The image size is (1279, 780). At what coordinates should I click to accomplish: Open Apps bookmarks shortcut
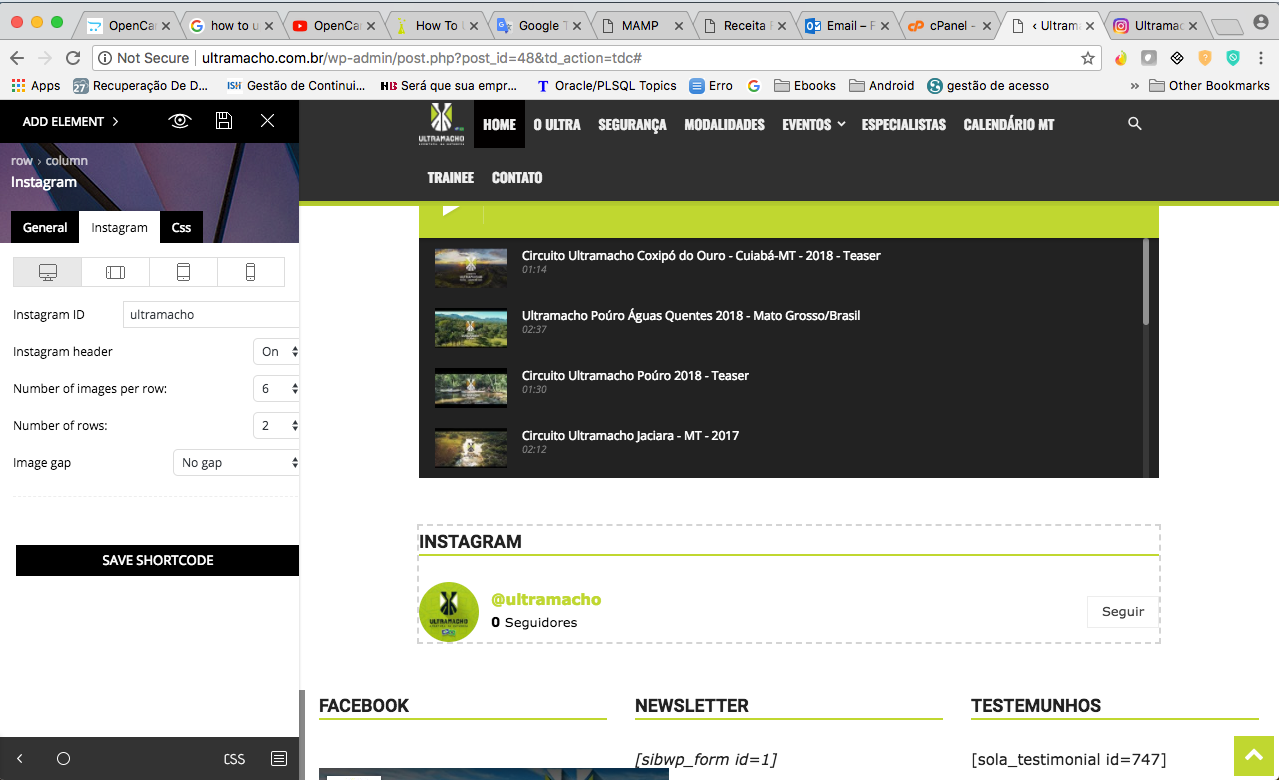point(37,86)
